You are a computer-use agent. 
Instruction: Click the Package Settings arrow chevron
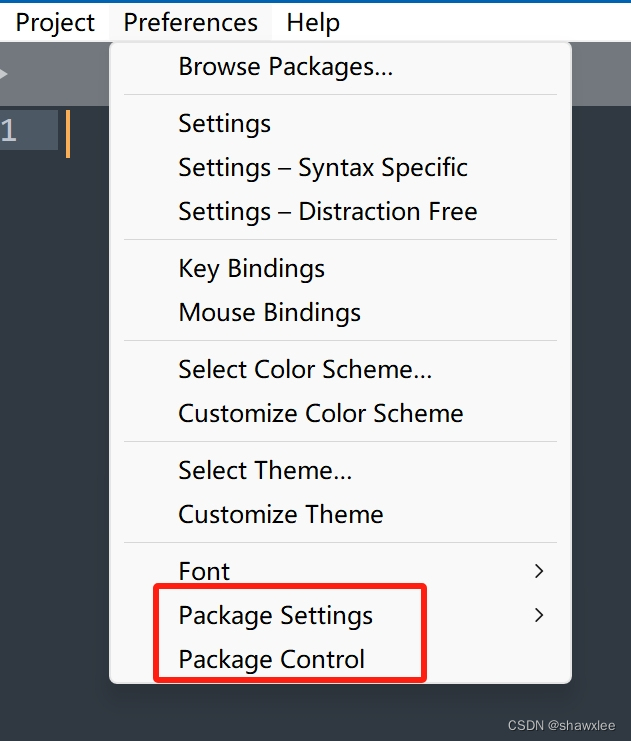tap(539, 615)
